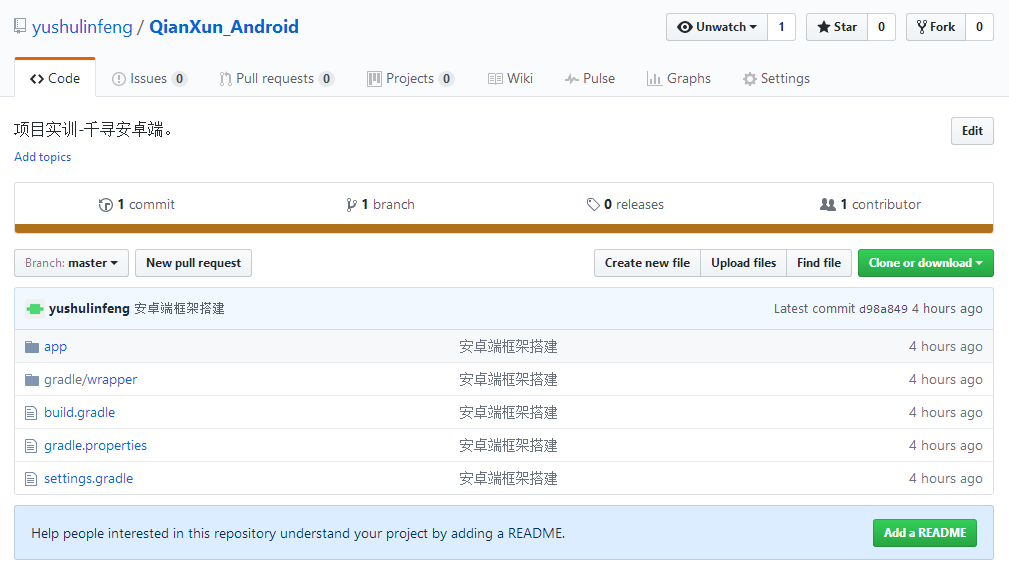Image resolution: width=1009 pixels, height=564 pixels.
Task: Click the Edit description button
Action: click(x=972, y=131)
